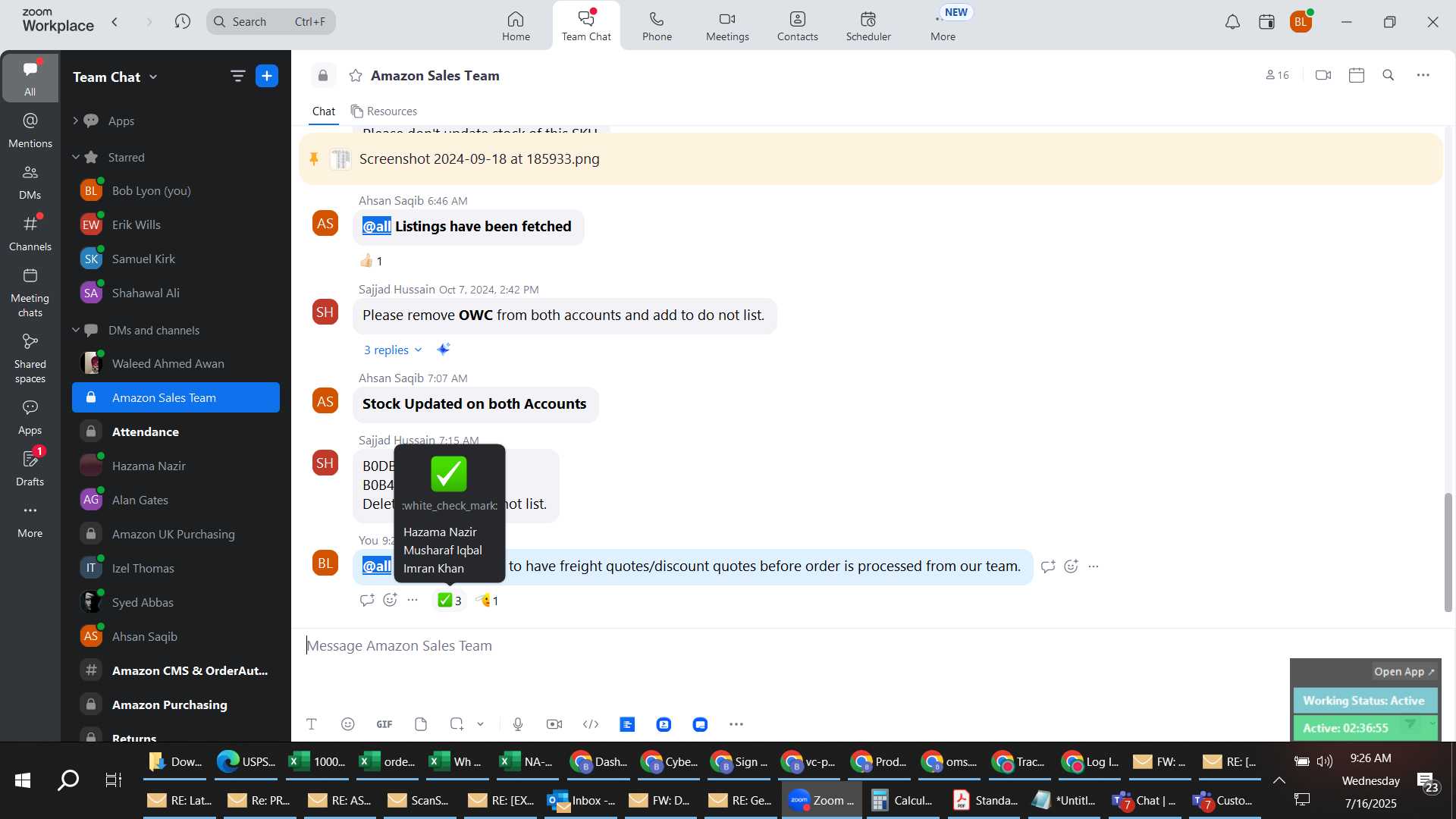Open the emoji picker in composer
The width and height of the screenshot is (1456, 819).
pos(348,724)
